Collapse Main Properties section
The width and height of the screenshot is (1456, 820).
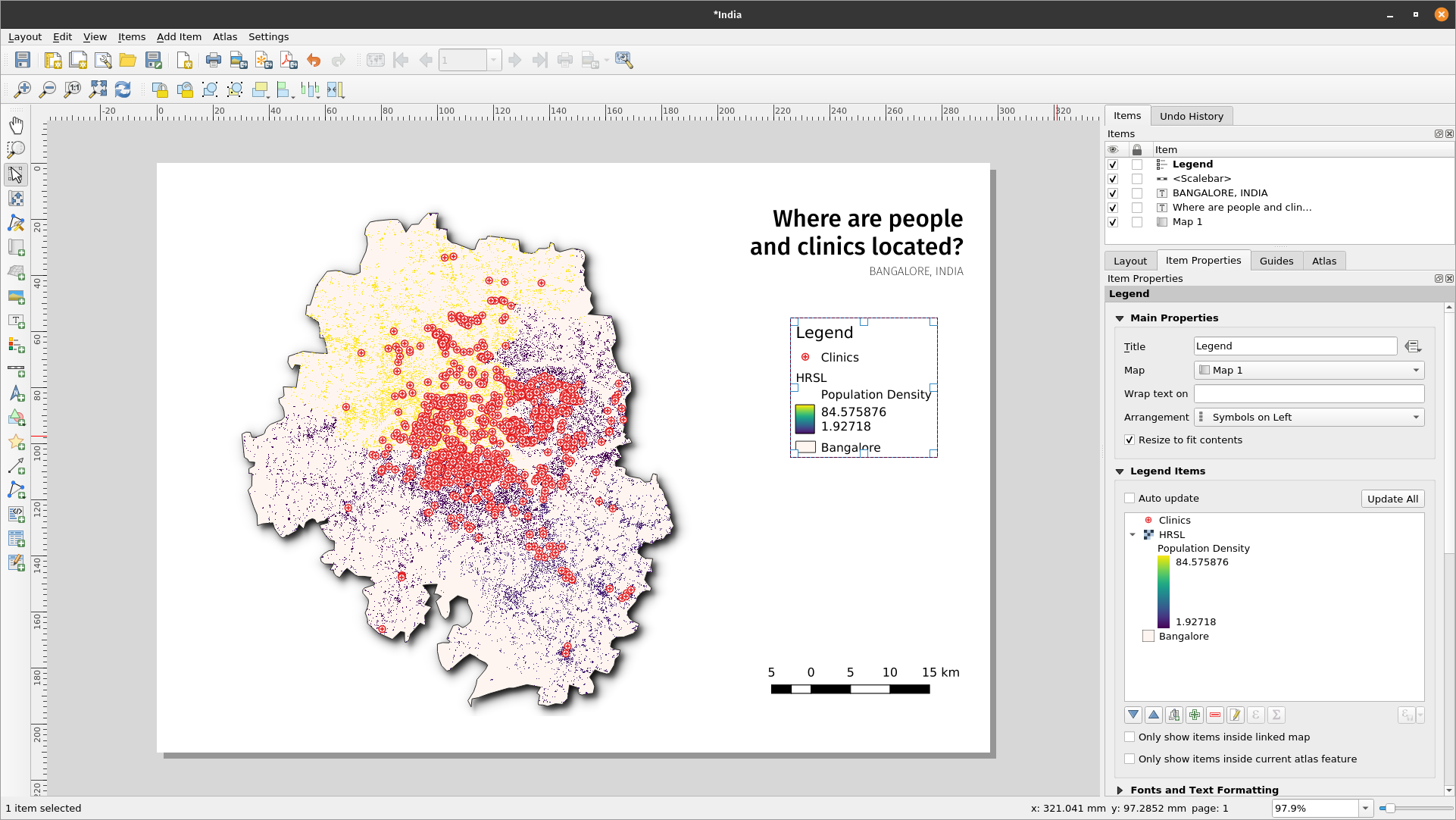click(x=1120, y=318)
